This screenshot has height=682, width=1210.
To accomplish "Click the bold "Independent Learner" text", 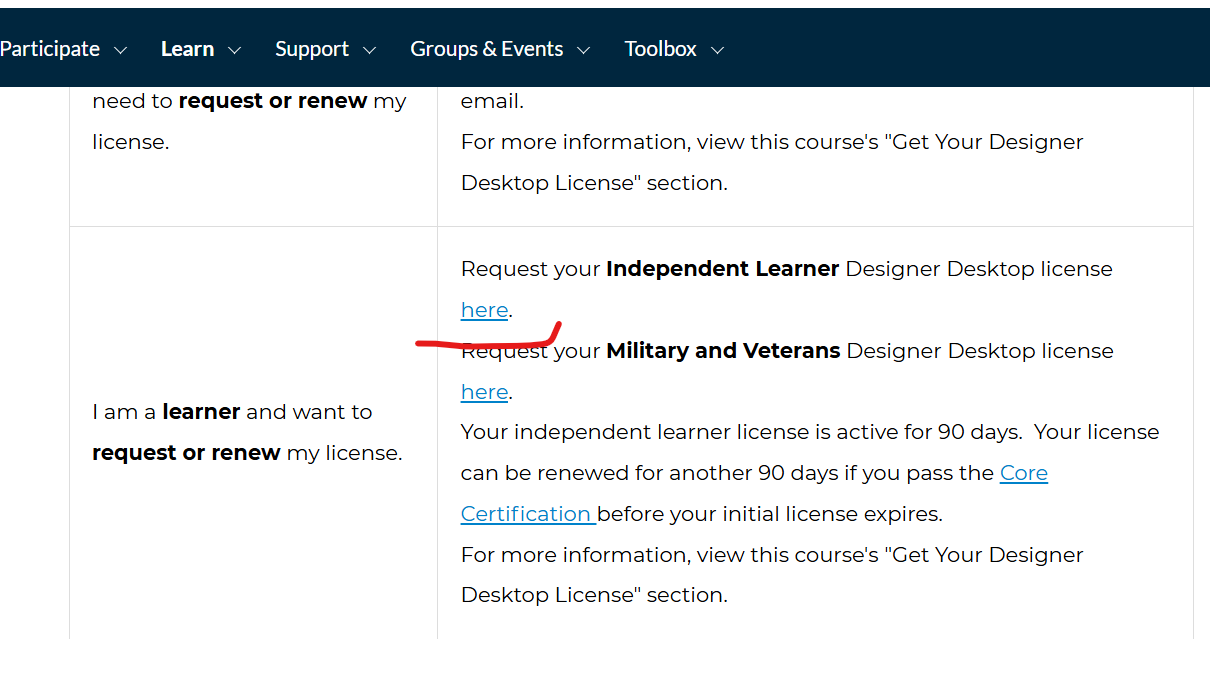I will tap(722, 269).
